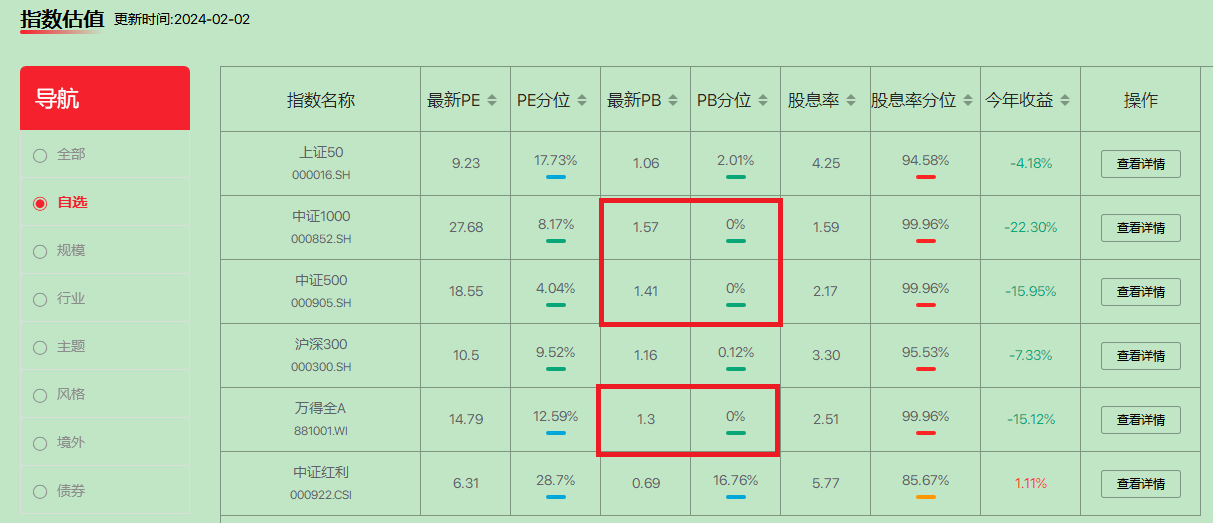Click the 指数估值 page title
The width and height of the screenshot is (1213, 523).
point(61,18)
